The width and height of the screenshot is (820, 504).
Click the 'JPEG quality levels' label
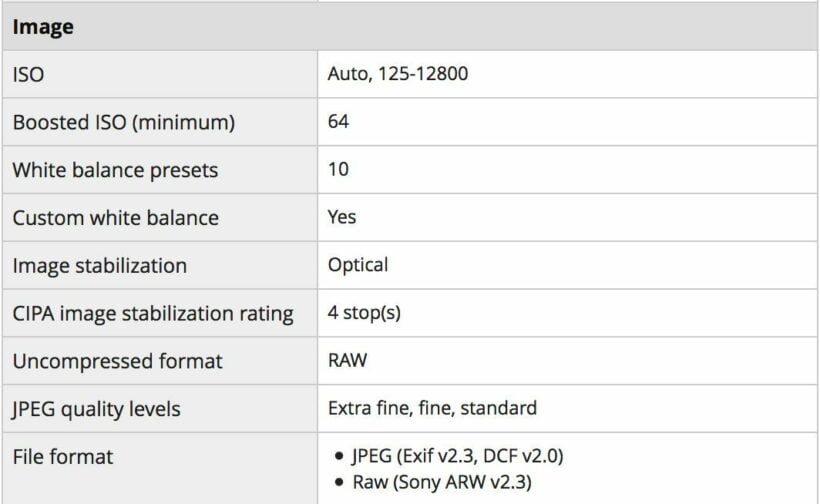click(x=96, y=409)
